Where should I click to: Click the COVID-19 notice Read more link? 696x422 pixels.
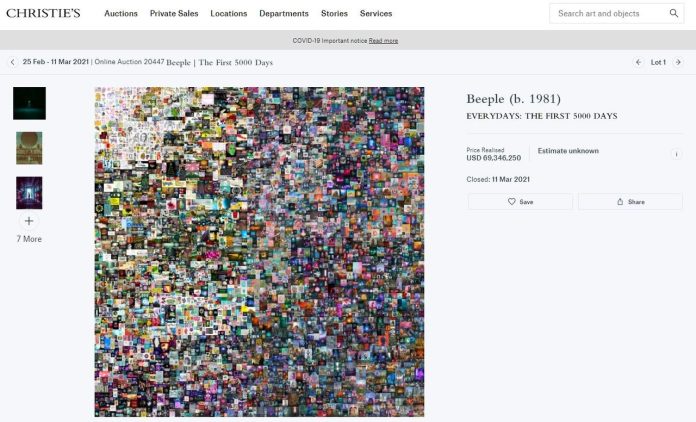coord(383,41)
